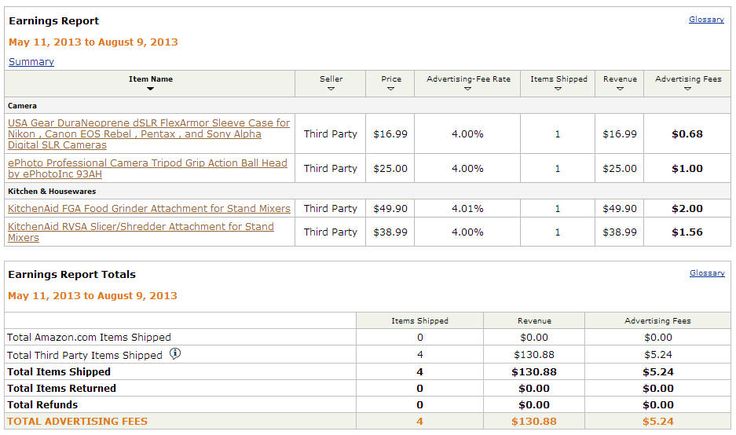This screenshot has height=435, width=736.
Task: Click the orange $130.88 total revenue value
Action: (534, 421)
